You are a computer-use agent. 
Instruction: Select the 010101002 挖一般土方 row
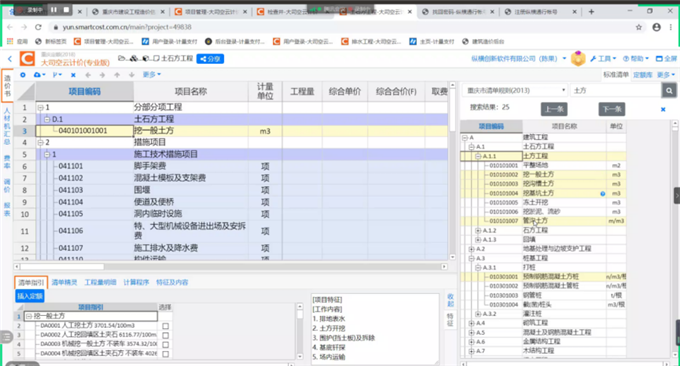coord(543,174)
